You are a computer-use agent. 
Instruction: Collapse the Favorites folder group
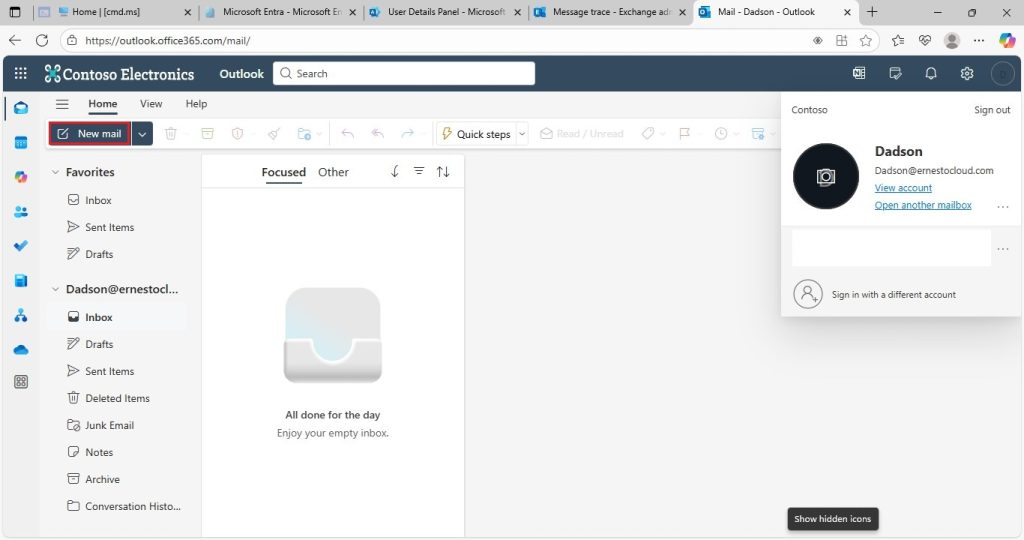[56, 172]
